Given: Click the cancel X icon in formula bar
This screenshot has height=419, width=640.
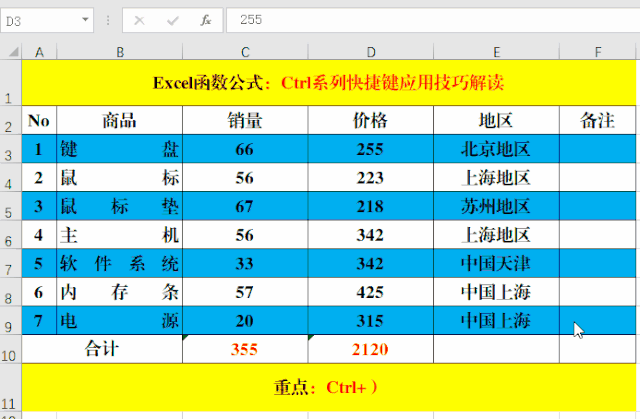Looking at the screenshot, I should [139, 20].
